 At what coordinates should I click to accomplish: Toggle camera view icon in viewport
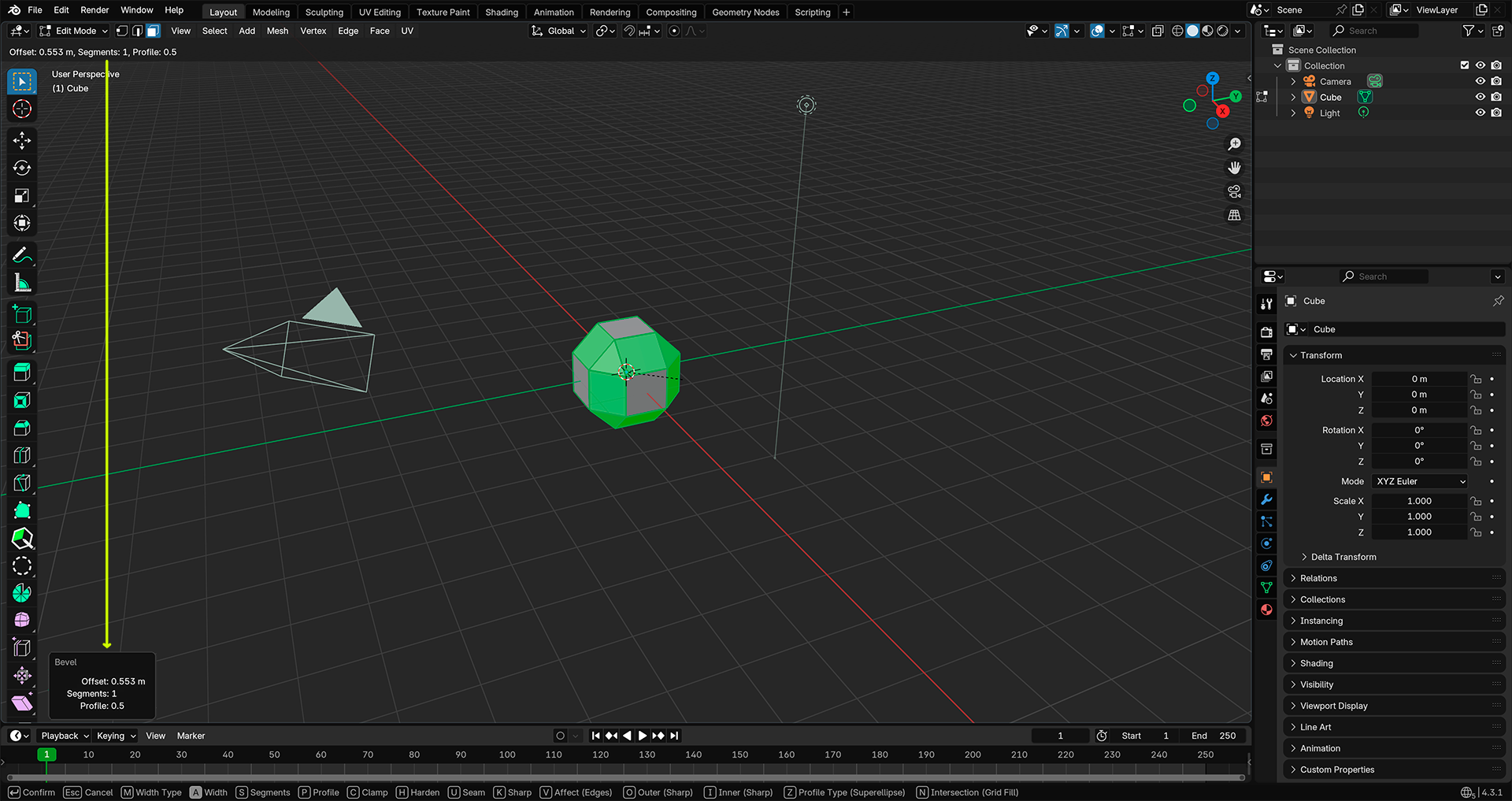[1234, 191]
